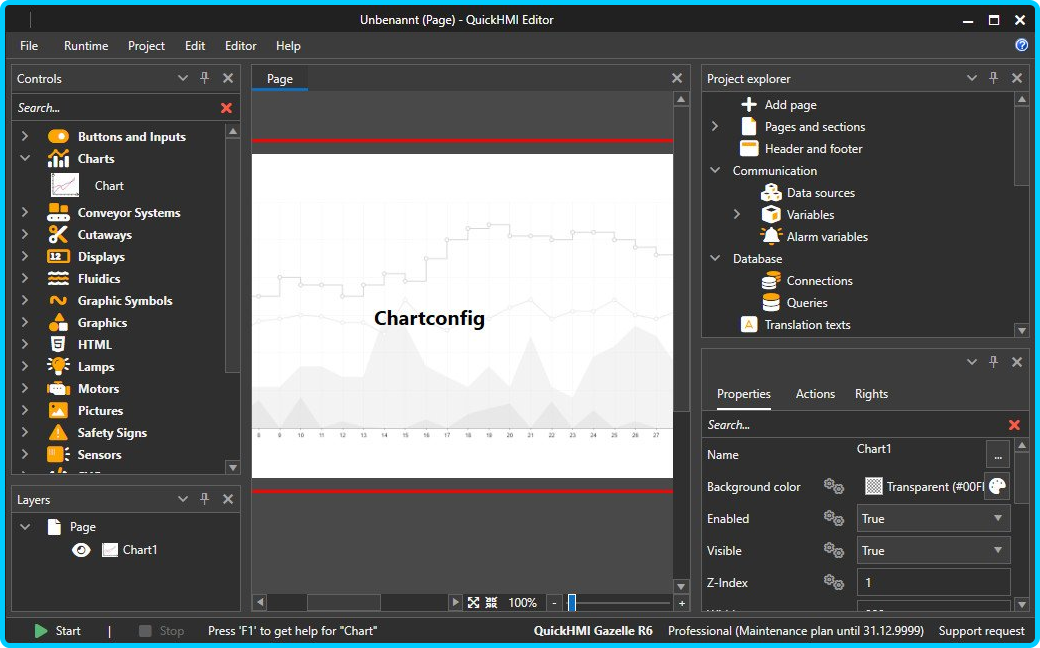Pin the Controls panel
Screen dimensions: 1040x648
pyautogui.click(x=205, y=78)
